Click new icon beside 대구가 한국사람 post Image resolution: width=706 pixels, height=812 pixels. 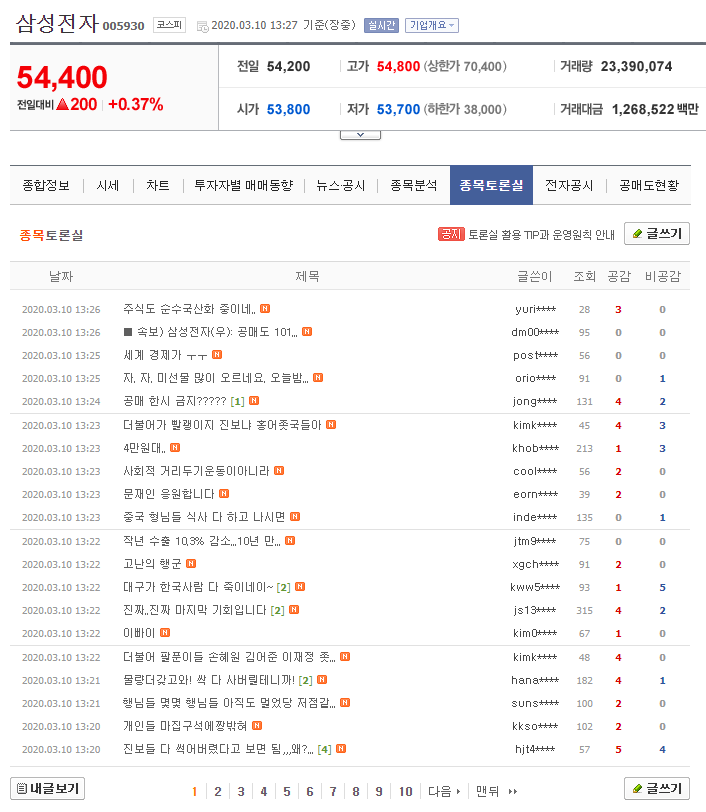pyautogui.click(x=300, y=587)
